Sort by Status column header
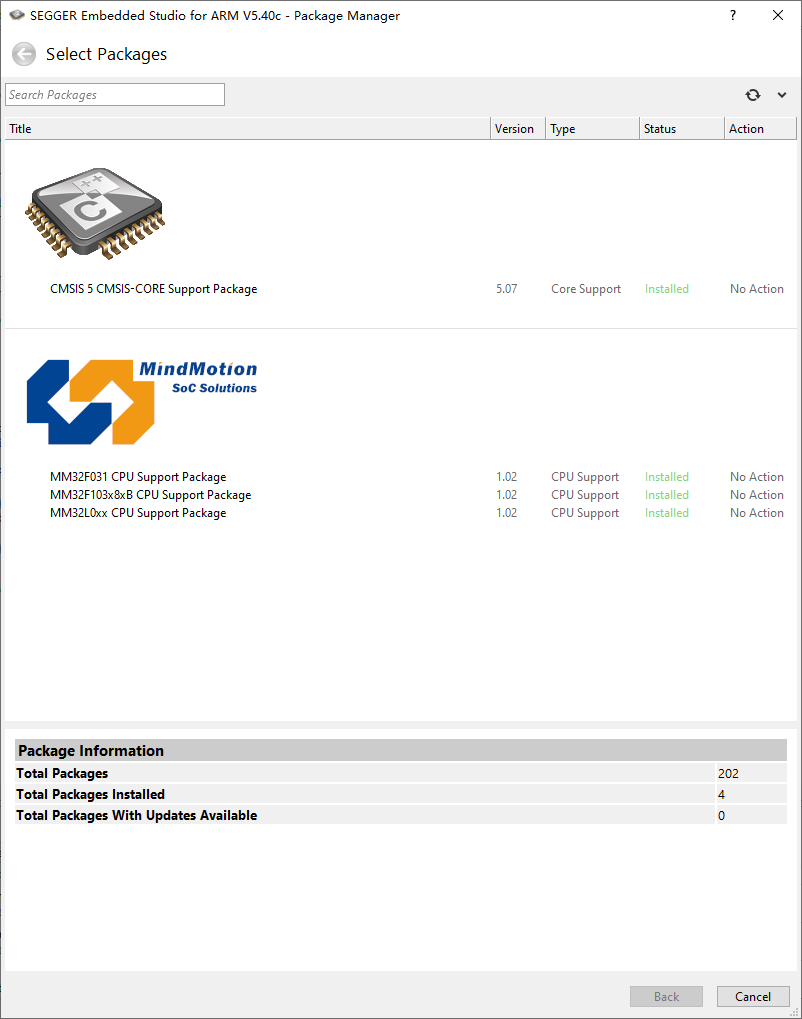The image size is (802, 1019). pos(682,129)
